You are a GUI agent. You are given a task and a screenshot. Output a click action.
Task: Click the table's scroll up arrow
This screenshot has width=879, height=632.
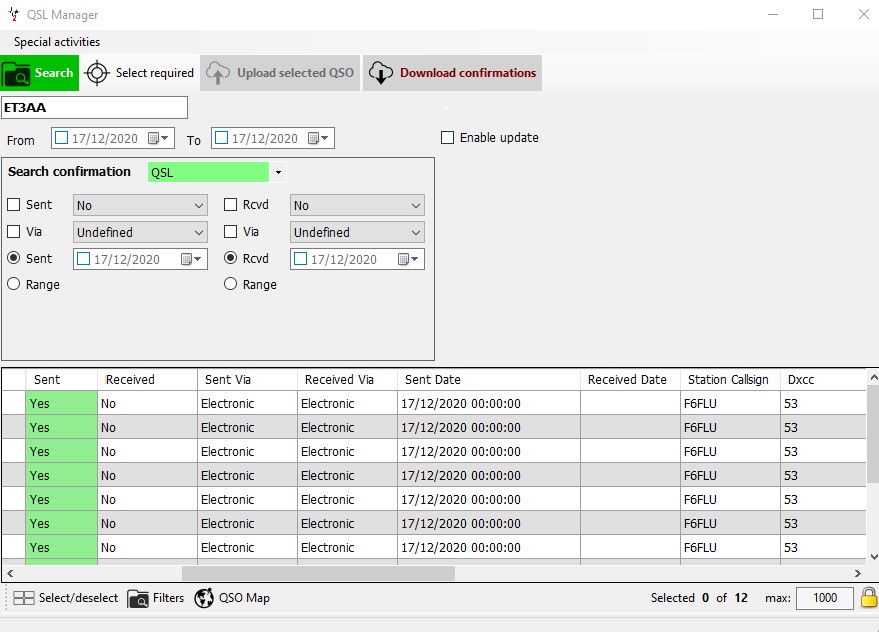(873, 378)
